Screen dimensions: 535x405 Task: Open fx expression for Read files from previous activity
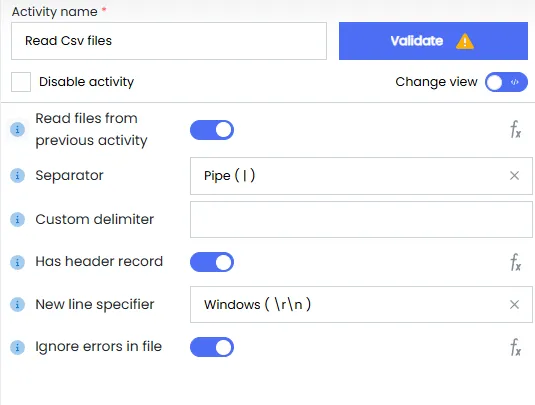(x=516, y=130)
